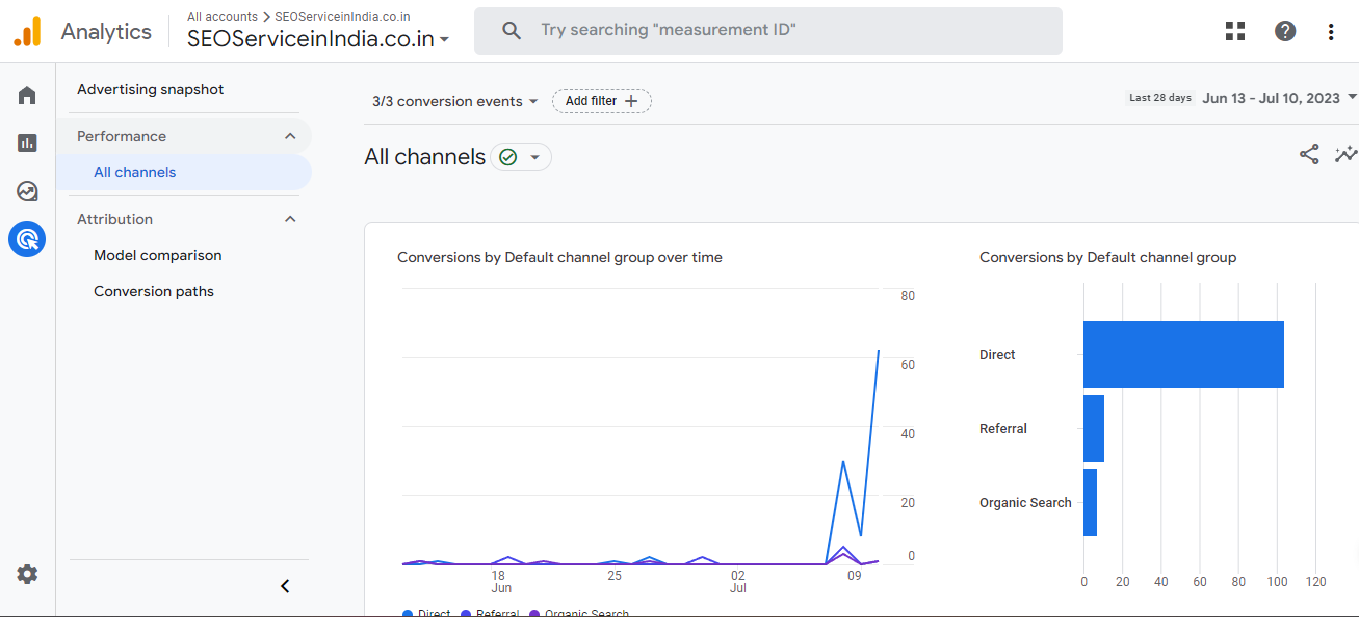Open Admin settings gear icon
Screen dimensions: 1359x617
[27, 574]
